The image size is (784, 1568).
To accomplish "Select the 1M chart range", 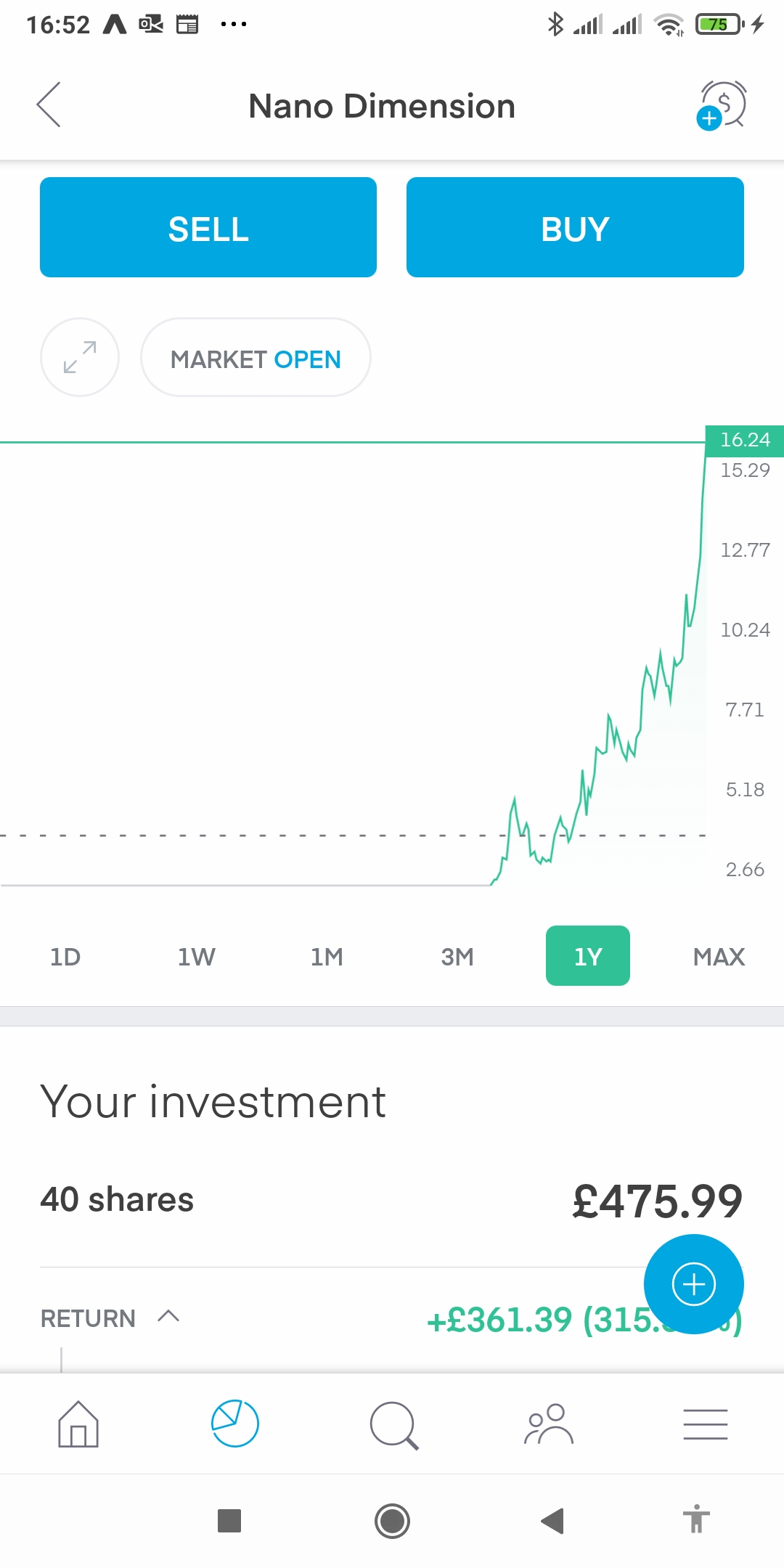I will point(327,957).
